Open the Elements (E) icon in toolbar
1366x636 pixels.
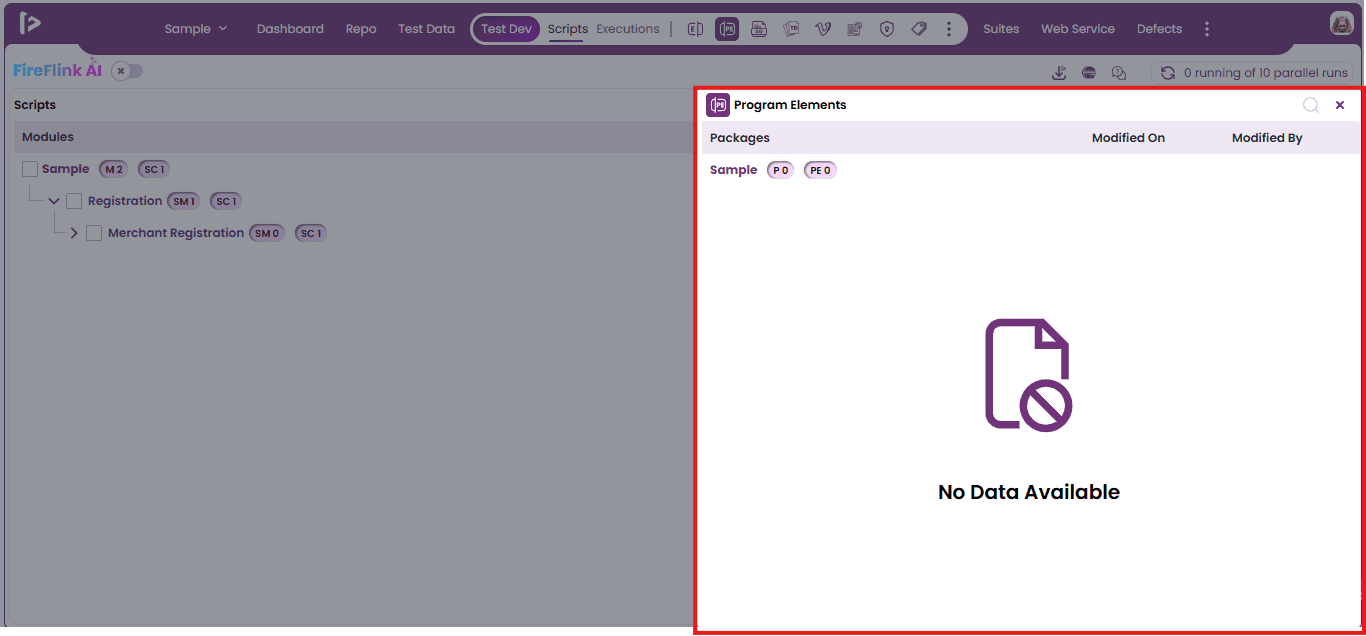click(695, 29)
